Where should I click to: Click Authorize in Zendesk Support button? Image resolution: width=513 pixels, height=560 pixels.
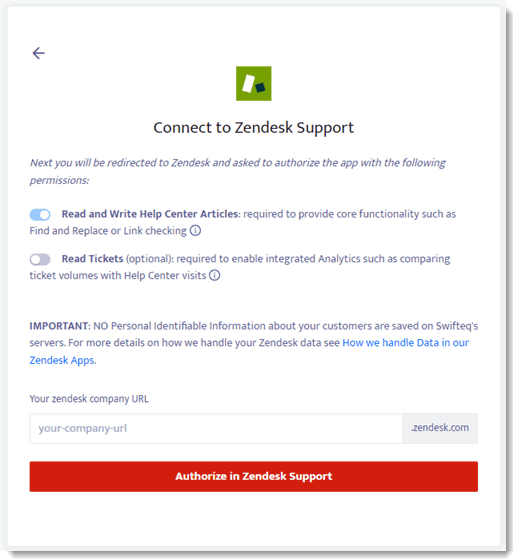[254, 476]
